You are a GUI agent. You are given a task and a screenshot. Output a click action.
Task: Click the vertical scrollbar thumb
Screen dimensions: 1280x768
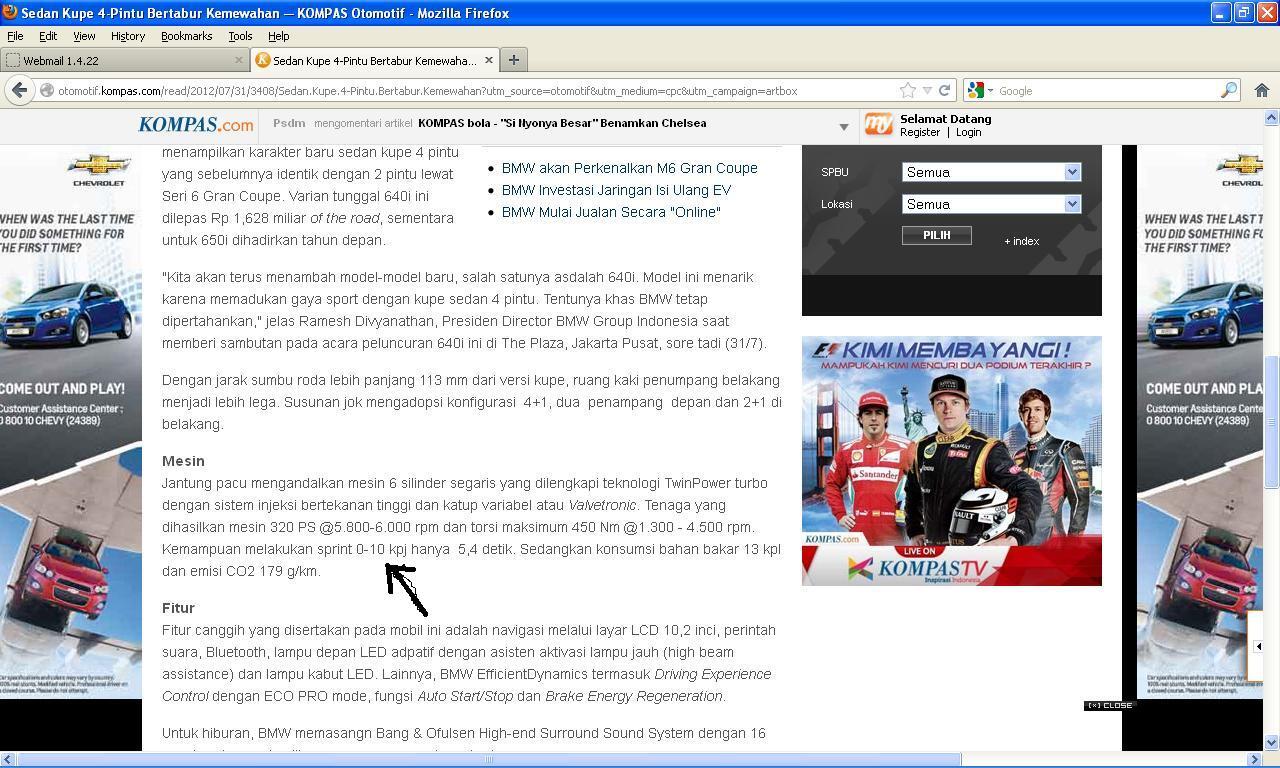[x=1272, y=420]
